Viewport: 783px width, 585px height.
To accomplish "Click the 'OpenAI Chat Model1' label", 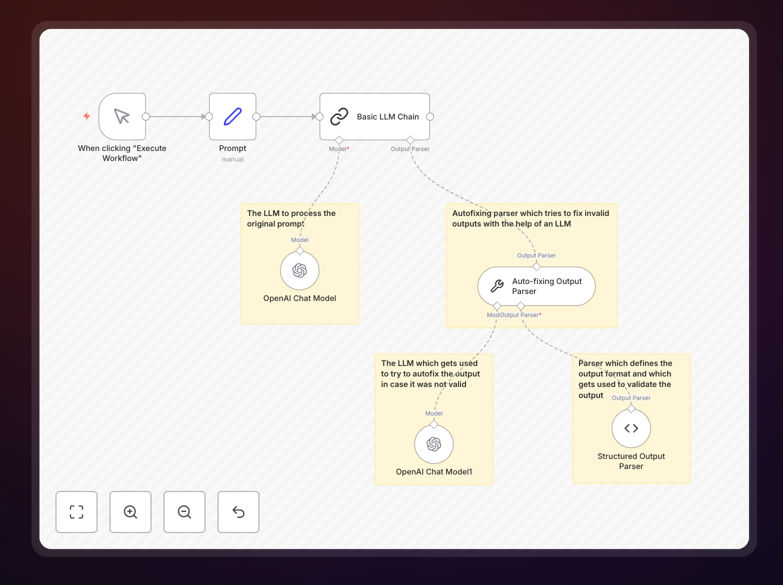I will coord(434,472).
